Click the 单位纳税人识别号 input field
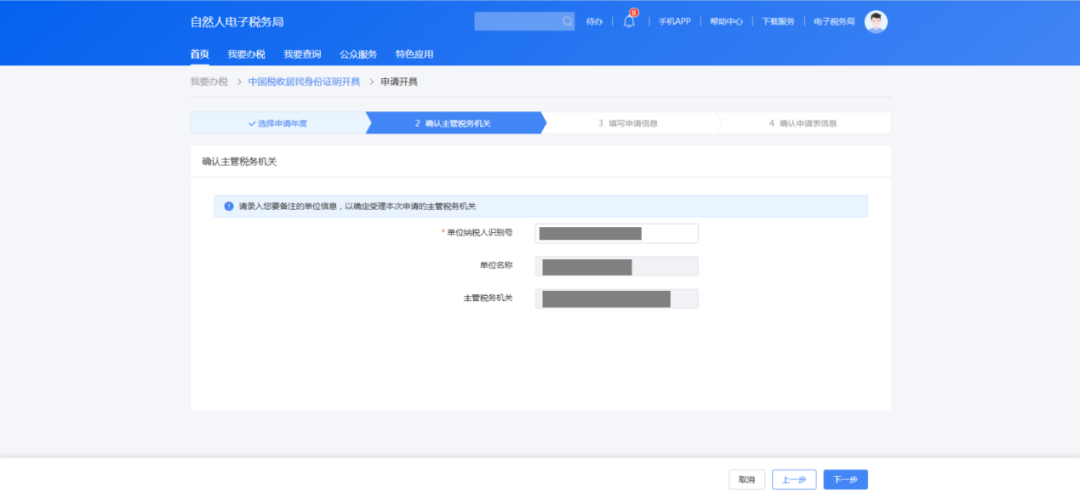The image size is (1080, 500). (x=616, y=233)
